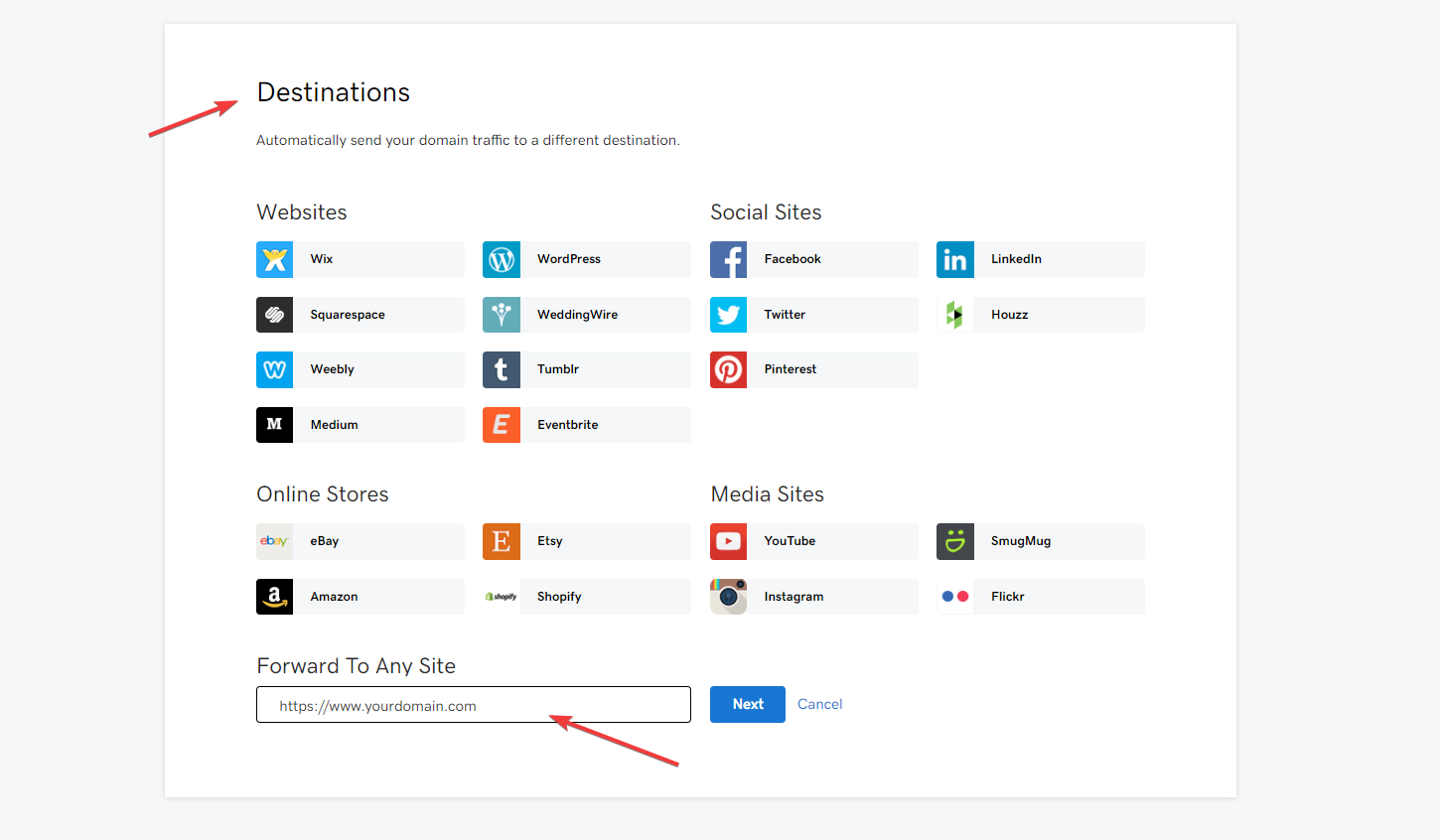Viewport: 1440px width, 840px height.
Task: Click the Weebly logo icon
Action: coord(274,369)
